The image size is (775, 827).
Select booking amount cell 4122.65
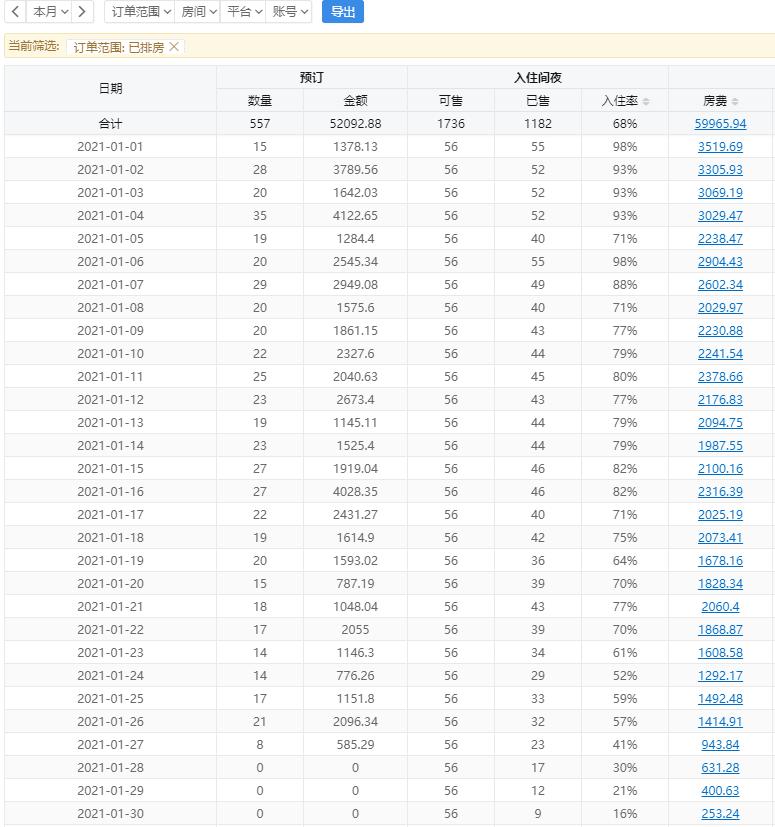355,216
